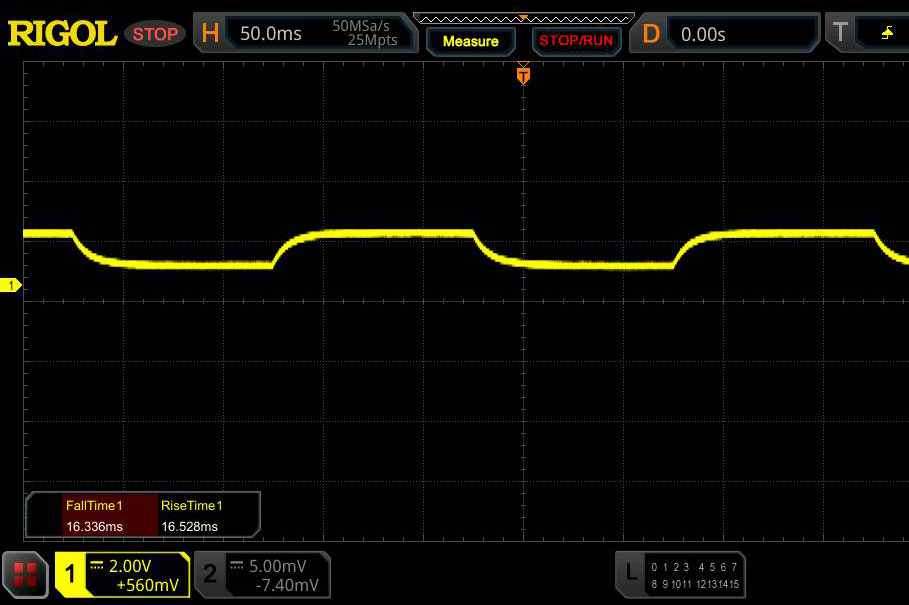Select channel 1 ground level marker
909x605 pixels.
12,286
